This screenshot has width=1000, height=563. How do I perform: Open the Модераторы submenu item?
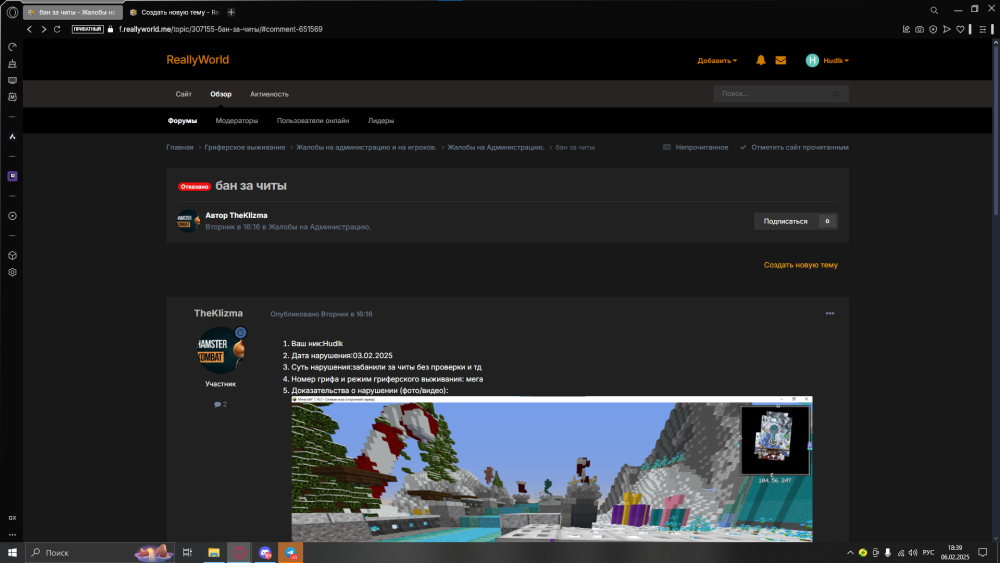point(237,121)
